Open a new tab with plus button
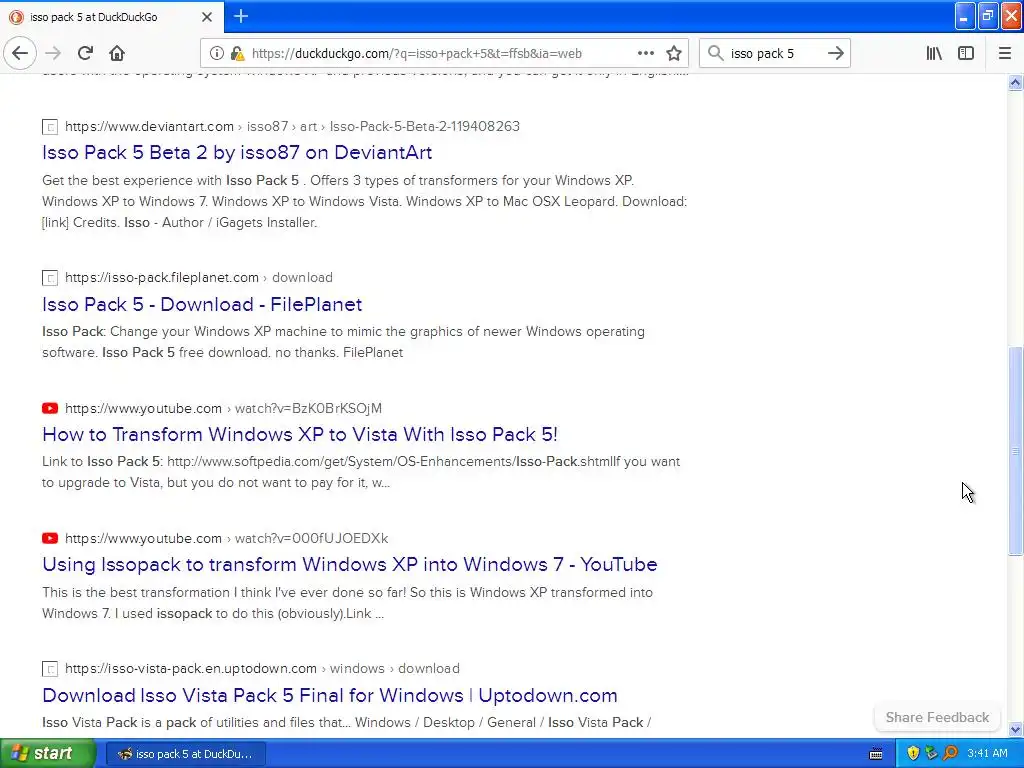The image size is (1024, 768). click(241, 16)
